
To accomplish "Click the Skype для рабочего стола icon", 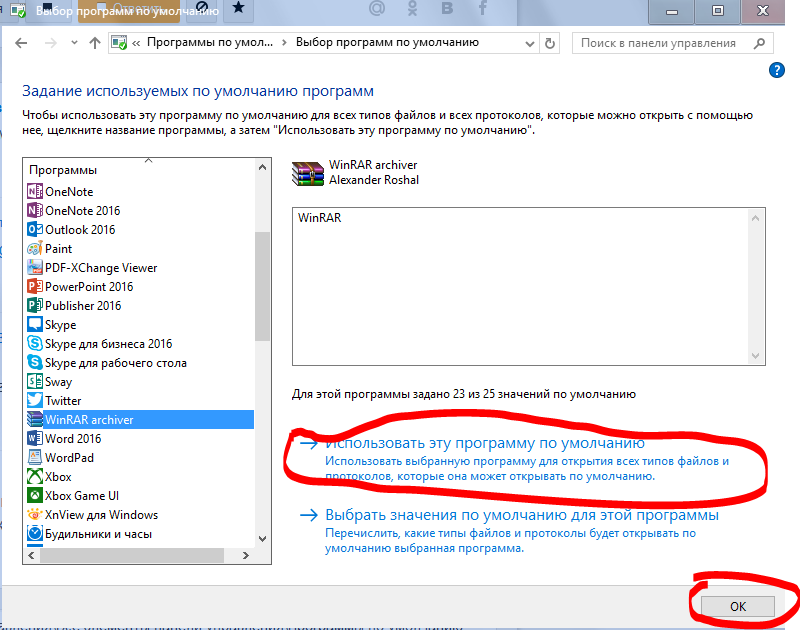I will click(x=35, y=362).
